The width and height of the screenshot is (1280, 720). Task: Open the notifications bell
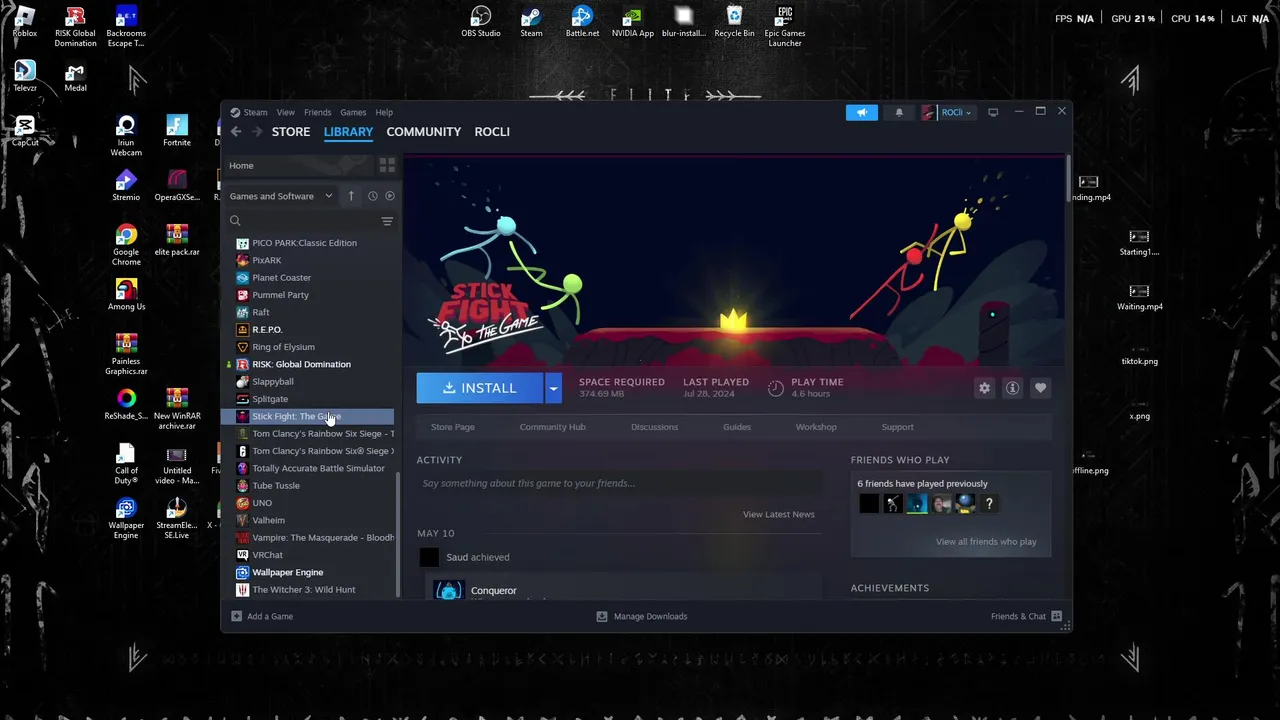pos(899,112)
